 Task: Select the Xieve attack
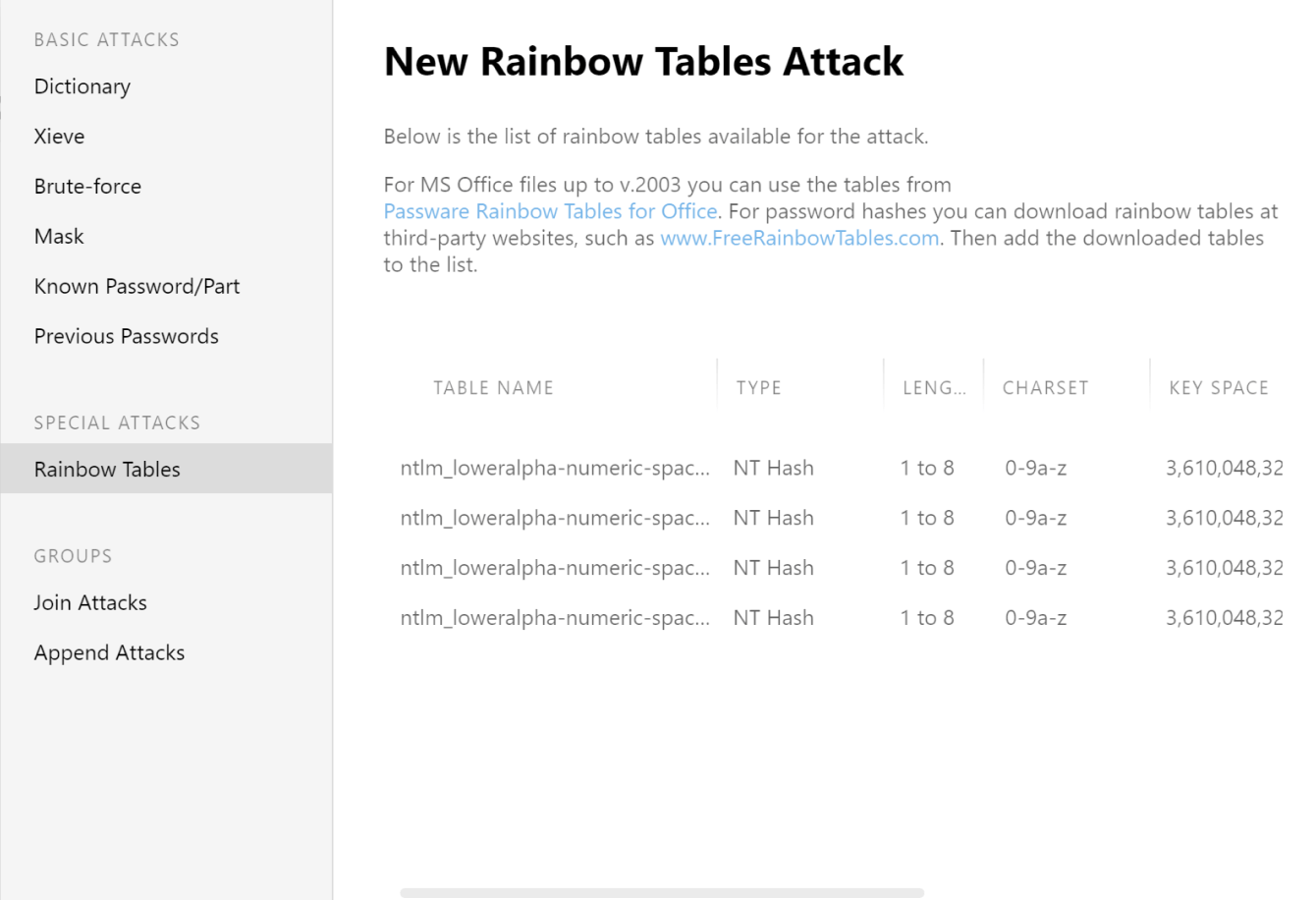(59, 137)
